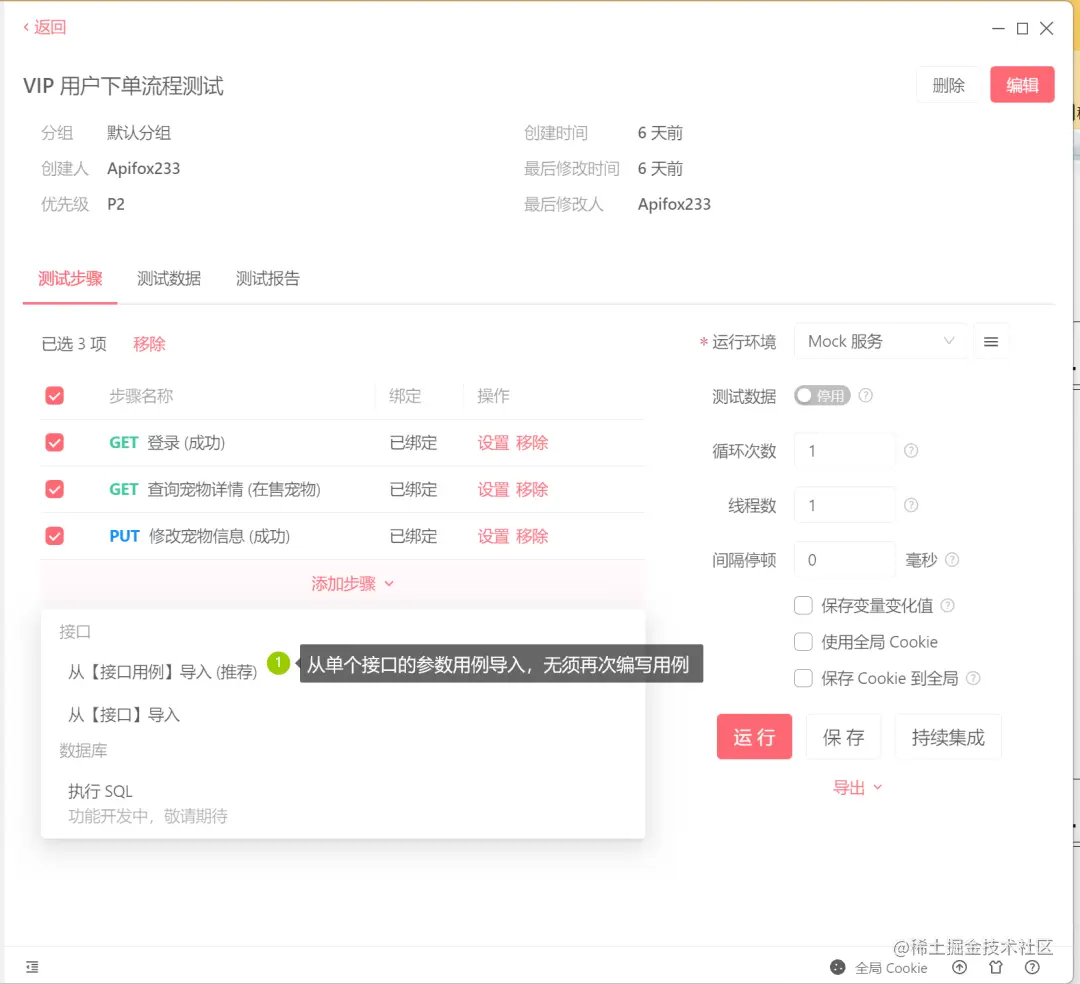1080x984 pixels.
Task: Click 移除 next to 已选 3 项
Action: (149, 344)
